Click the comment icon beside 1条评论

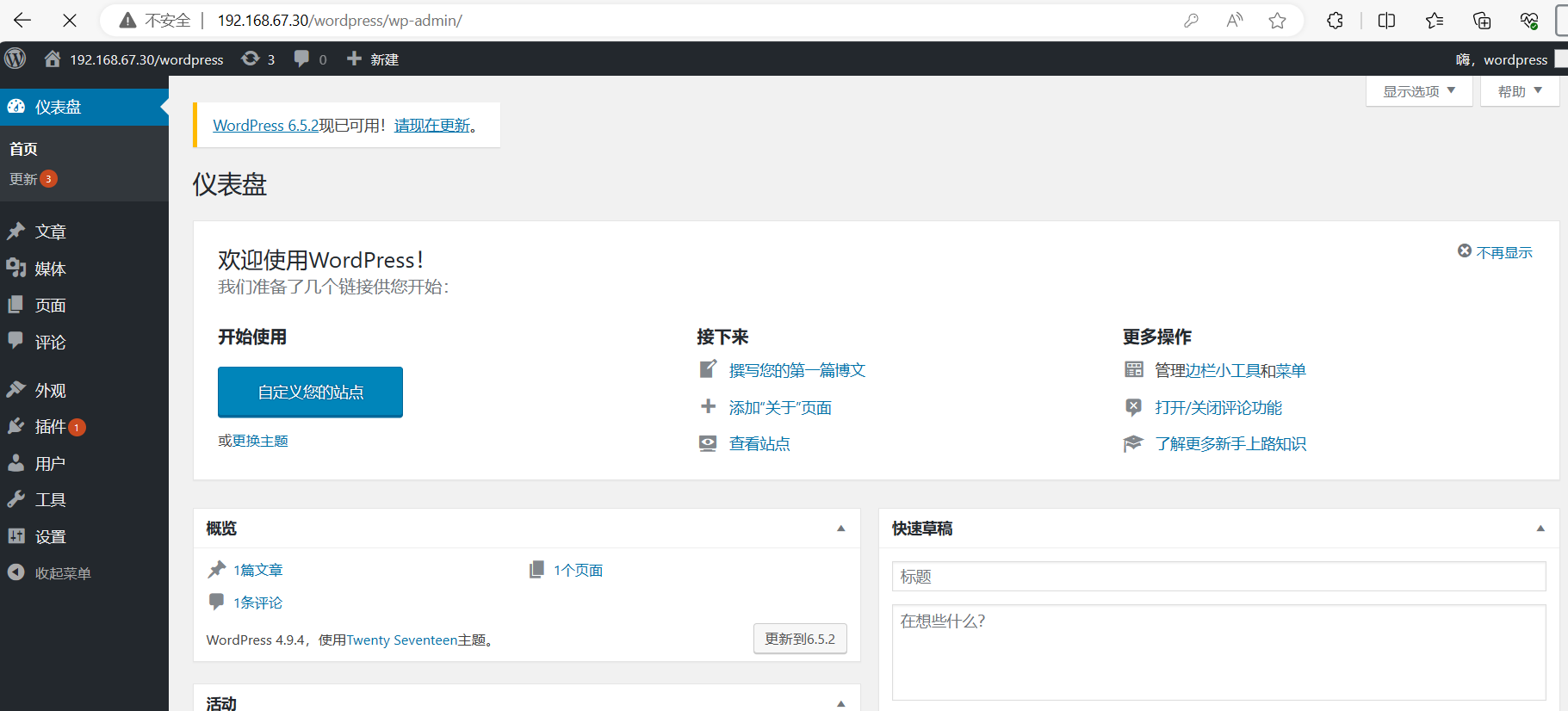(216, 602)
